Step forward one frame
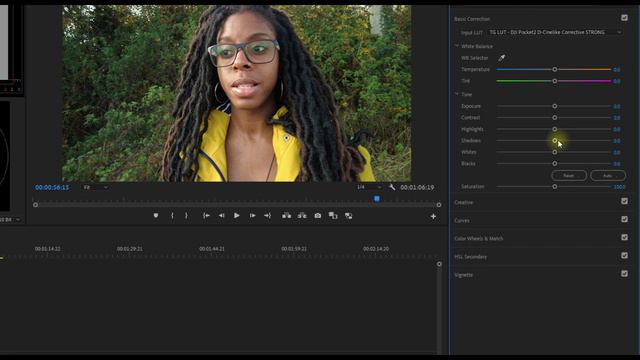 (253, 216)
